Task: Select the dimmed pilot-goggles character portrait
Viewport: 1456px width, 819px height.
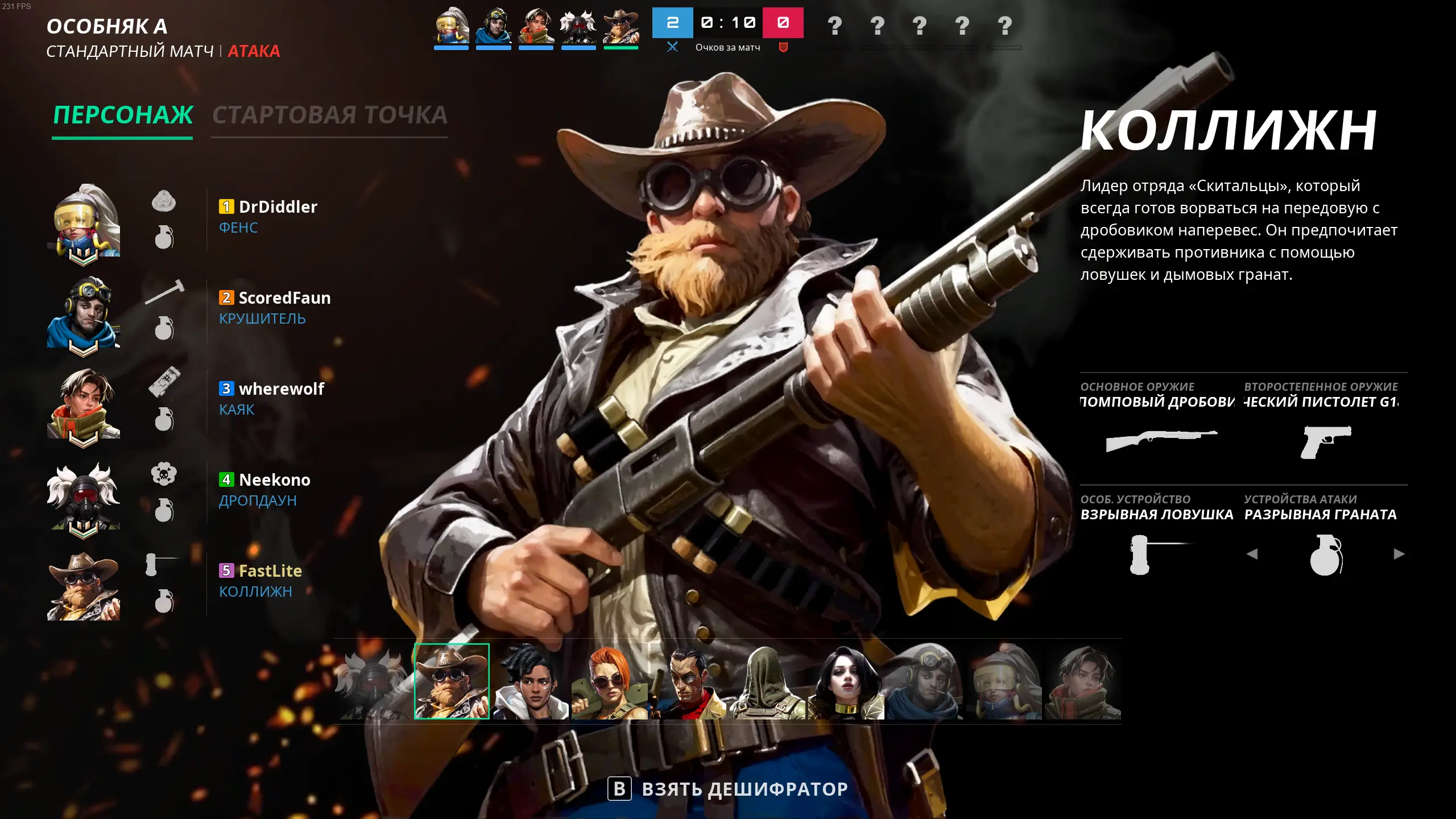Action: coord(925,681)
